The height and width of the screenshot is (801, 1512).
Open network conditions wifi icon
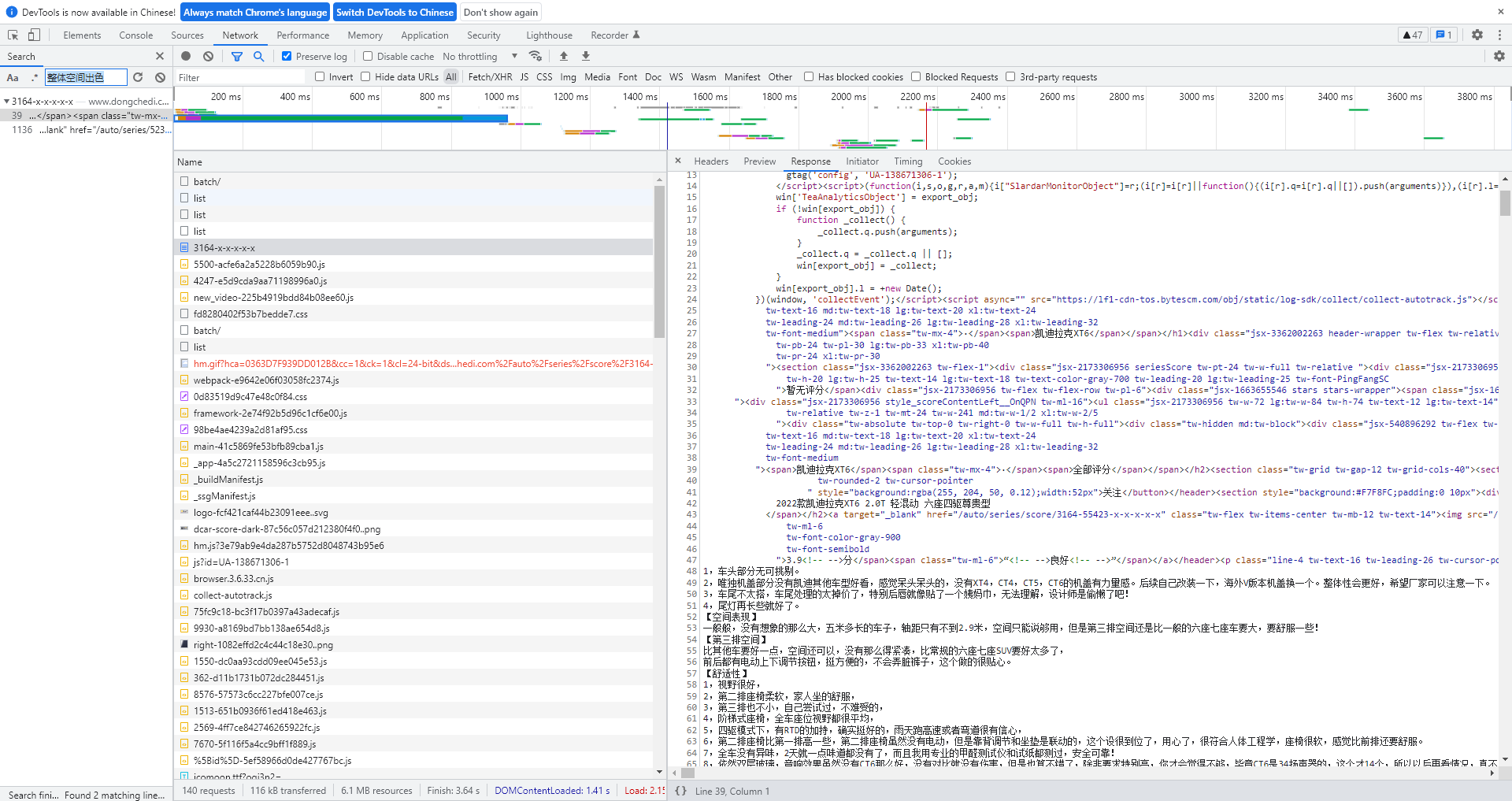[535, 56]
